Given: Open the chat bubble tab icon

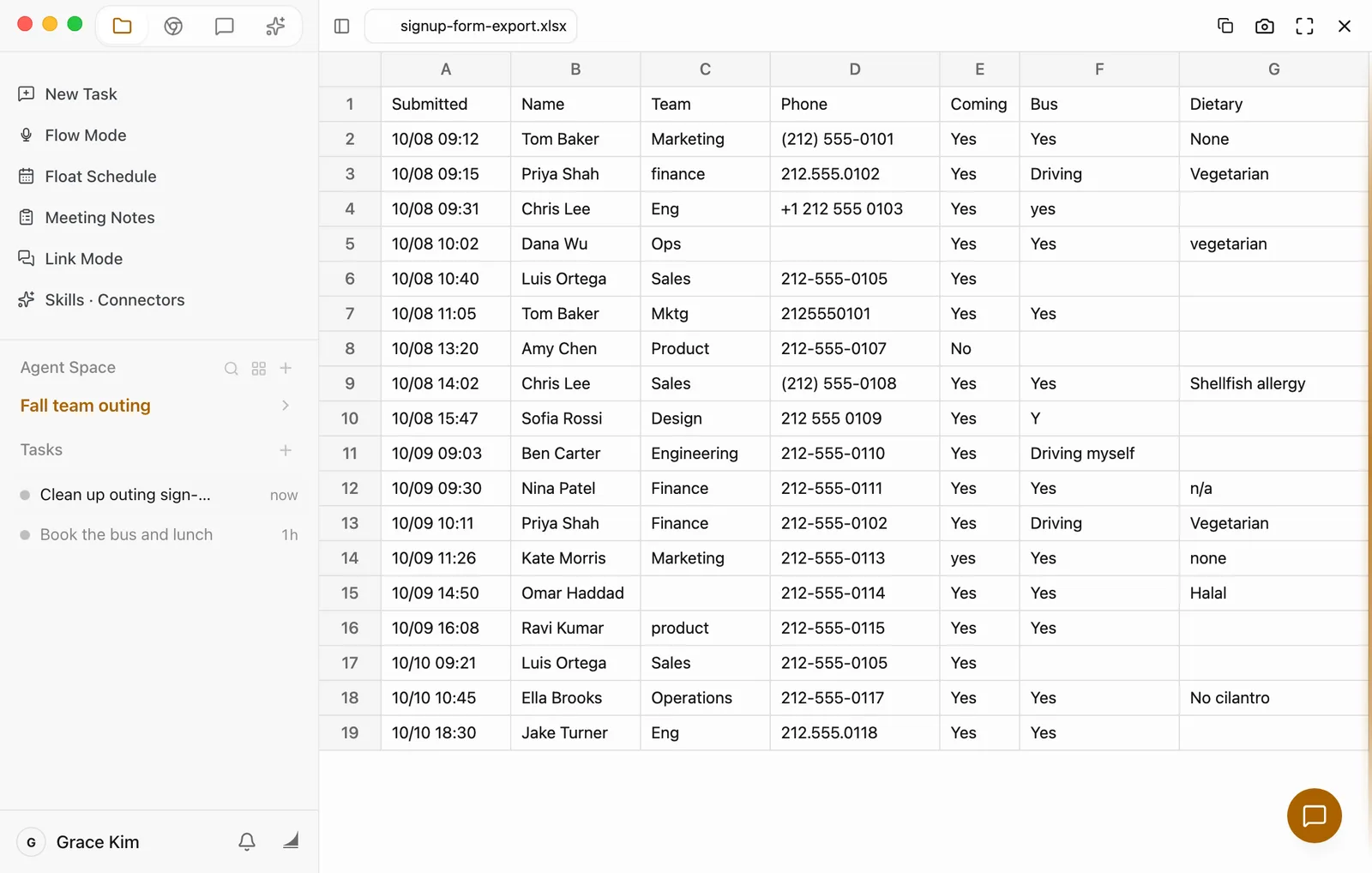Looking at the screenshot, I should pos(225,26).
